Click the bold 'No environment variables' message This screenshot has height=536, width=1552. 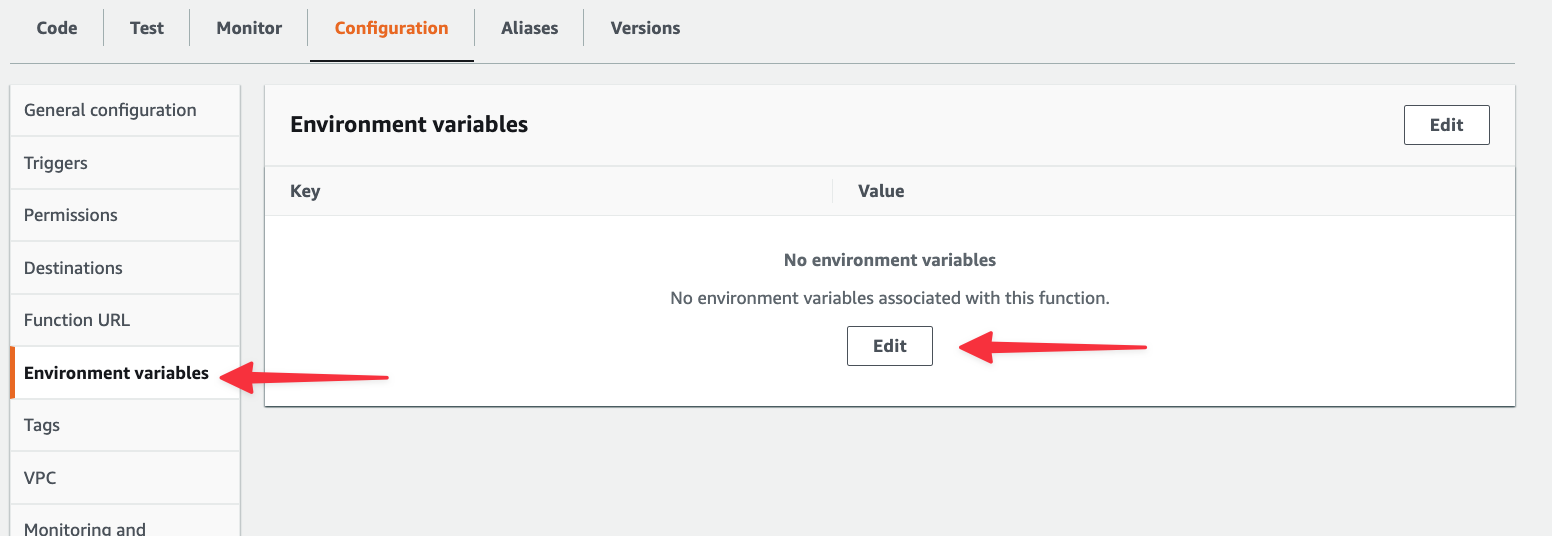[x=890, y=260]
